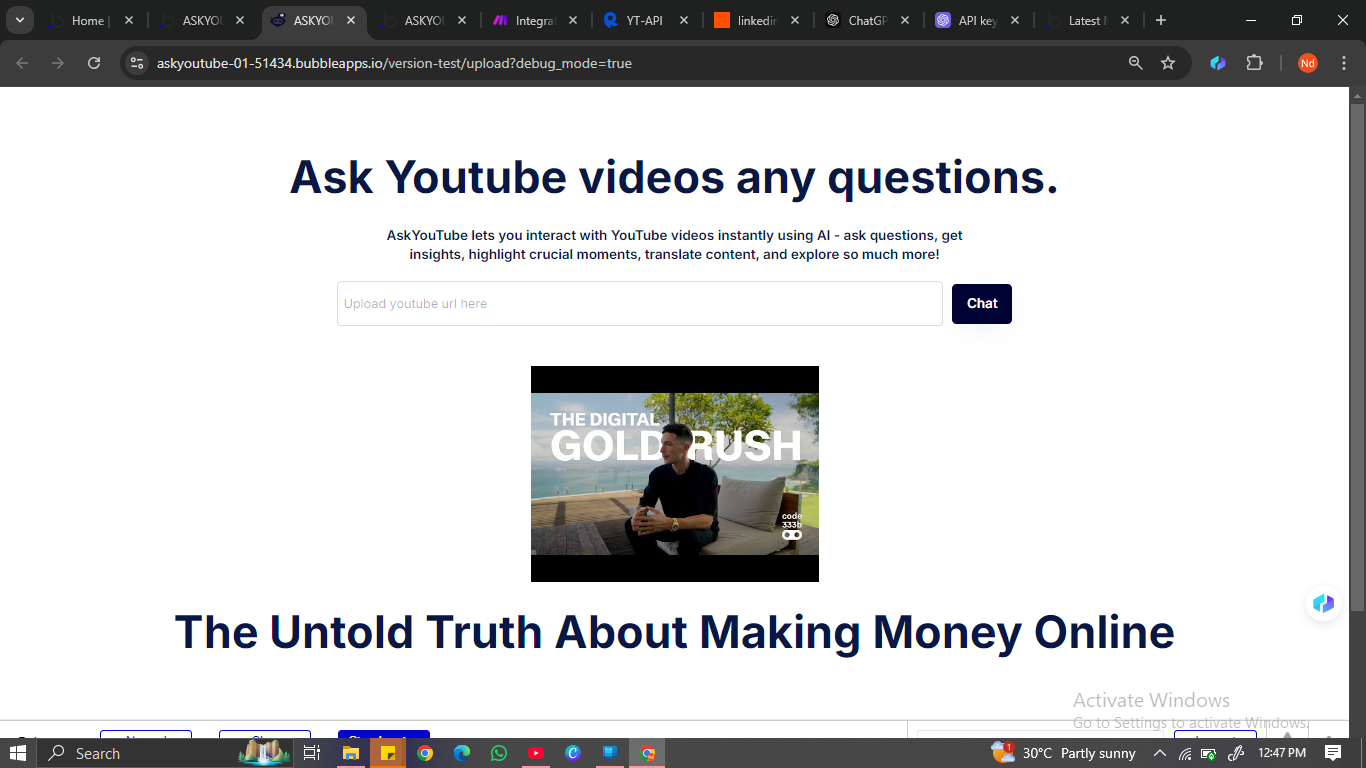Screen dimensions: 1366x768
Task: Open YouTube app from taskbar
Action: click(x=535, y=753)
